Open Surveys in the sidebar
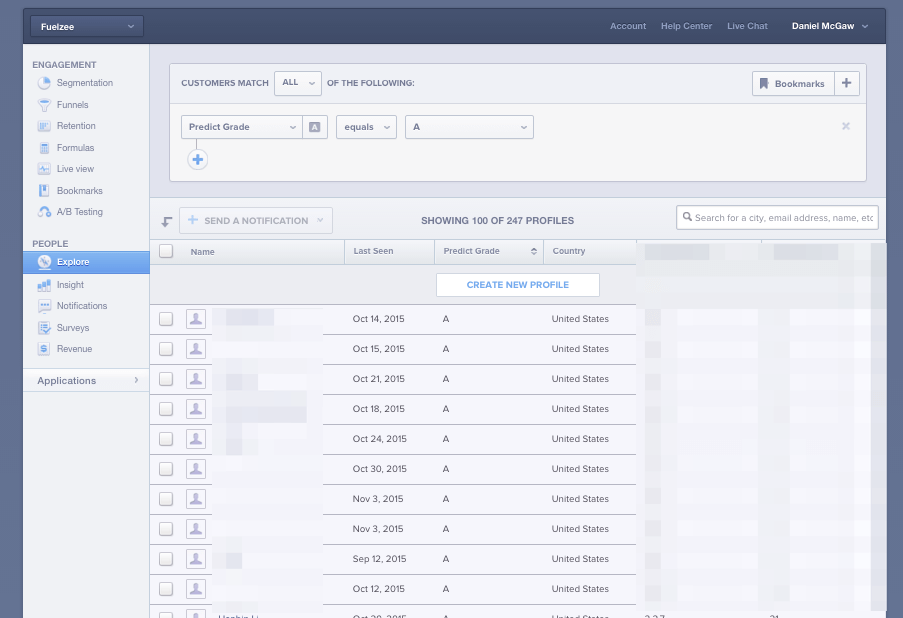Viewport: 903px width, 618px height. tap(73, 328)
